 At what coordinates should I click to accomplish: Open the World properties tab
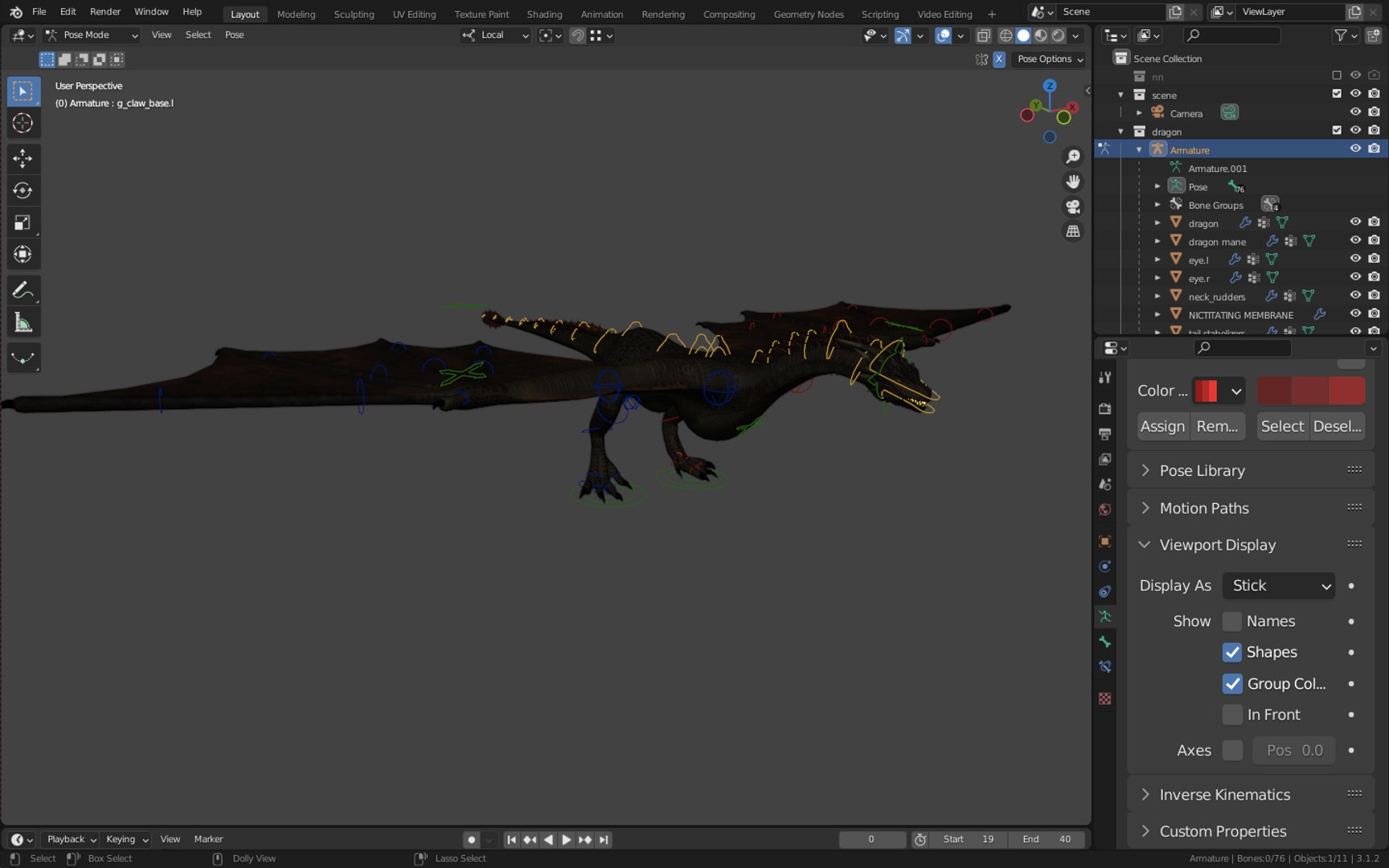coord(1105,510)
